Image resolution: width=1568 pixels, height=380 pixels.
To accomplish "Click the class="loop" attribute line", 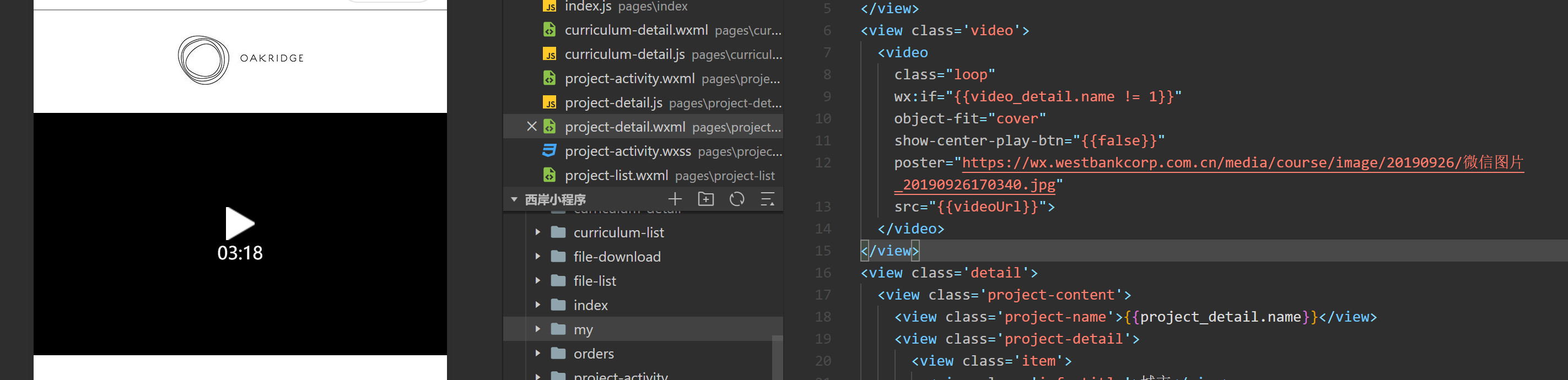I will [944, 75].
